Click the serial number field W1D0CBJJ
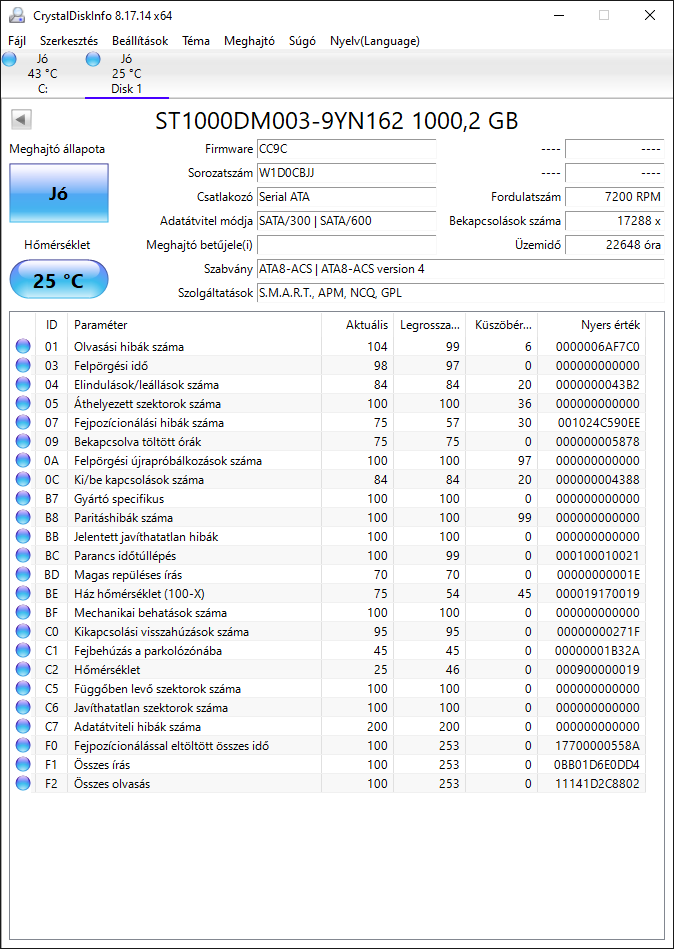The width and height of the screenshot is (674, 949). click(347, 173)
